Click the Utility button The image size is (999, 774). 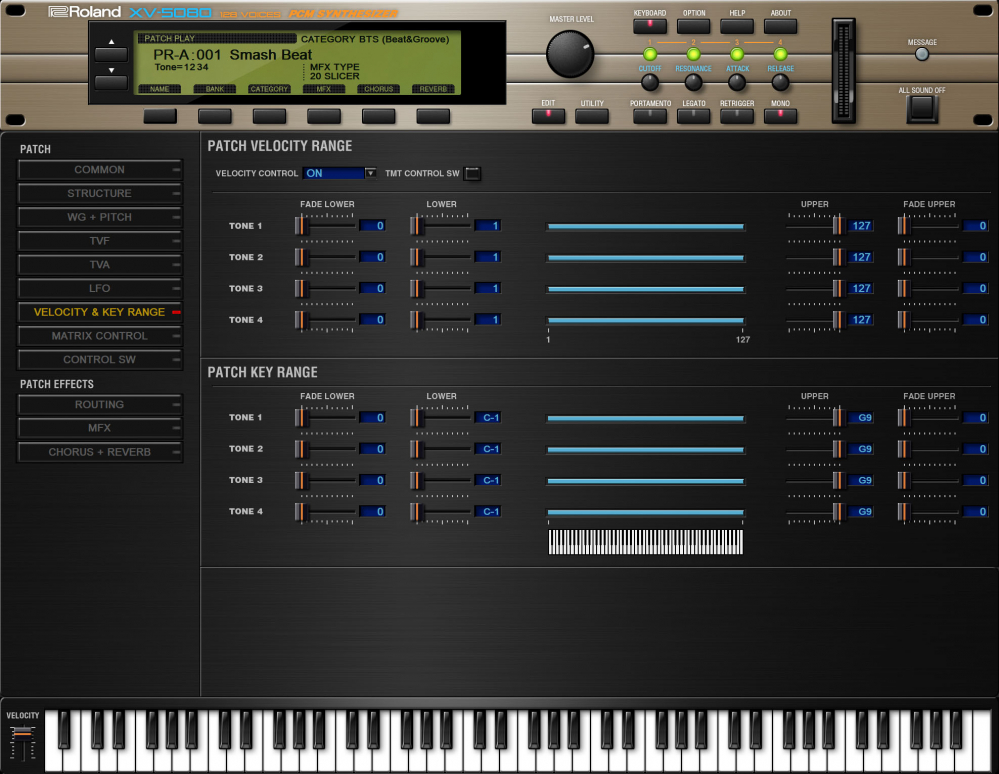[x=592, y=116]
